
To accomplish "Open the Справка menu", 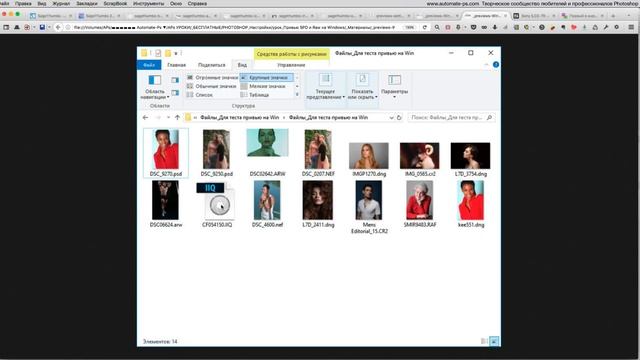I will (x=197, y=3).
